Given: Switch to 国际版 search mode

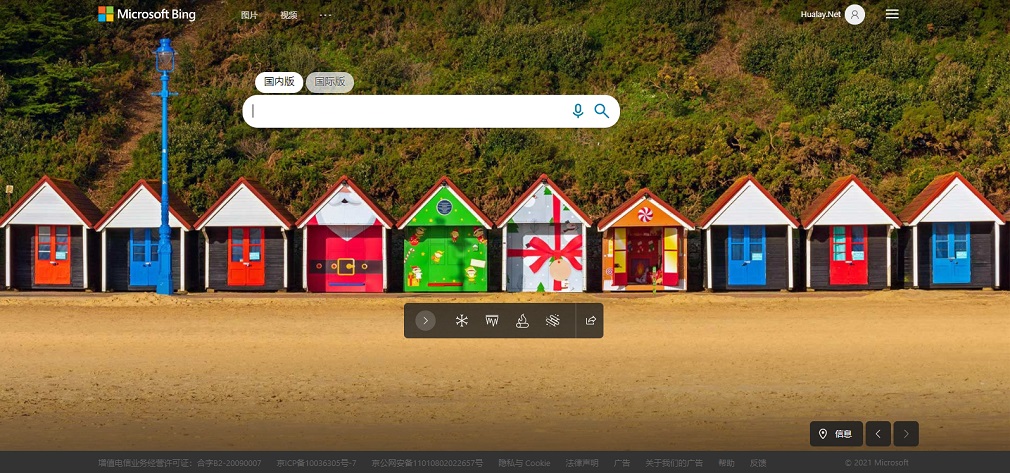Looking at the screenshot, I should click(330, 82).
